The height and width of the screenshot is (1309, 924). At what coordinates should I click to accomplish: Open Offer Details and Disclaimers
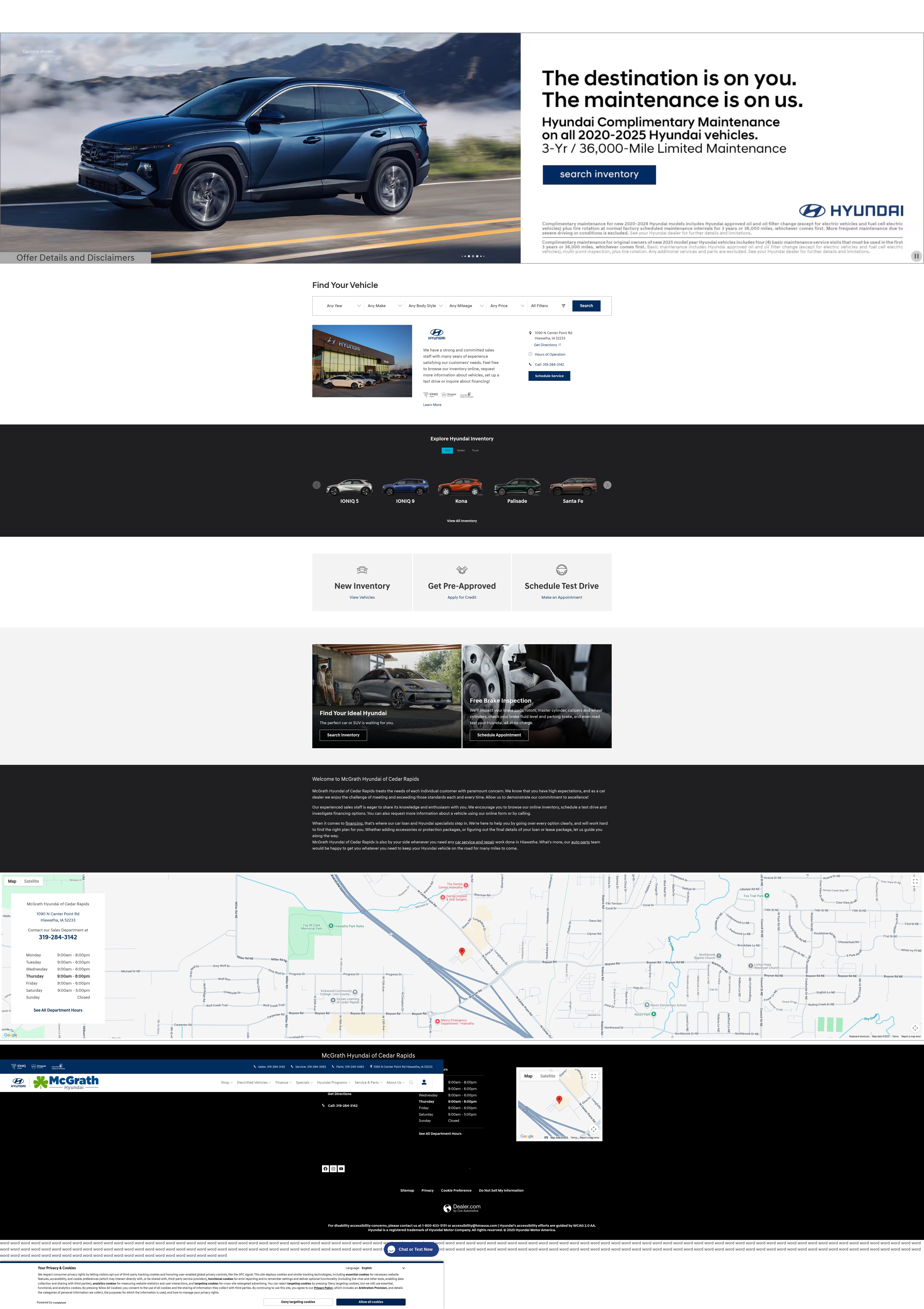[x=75, y=258]
